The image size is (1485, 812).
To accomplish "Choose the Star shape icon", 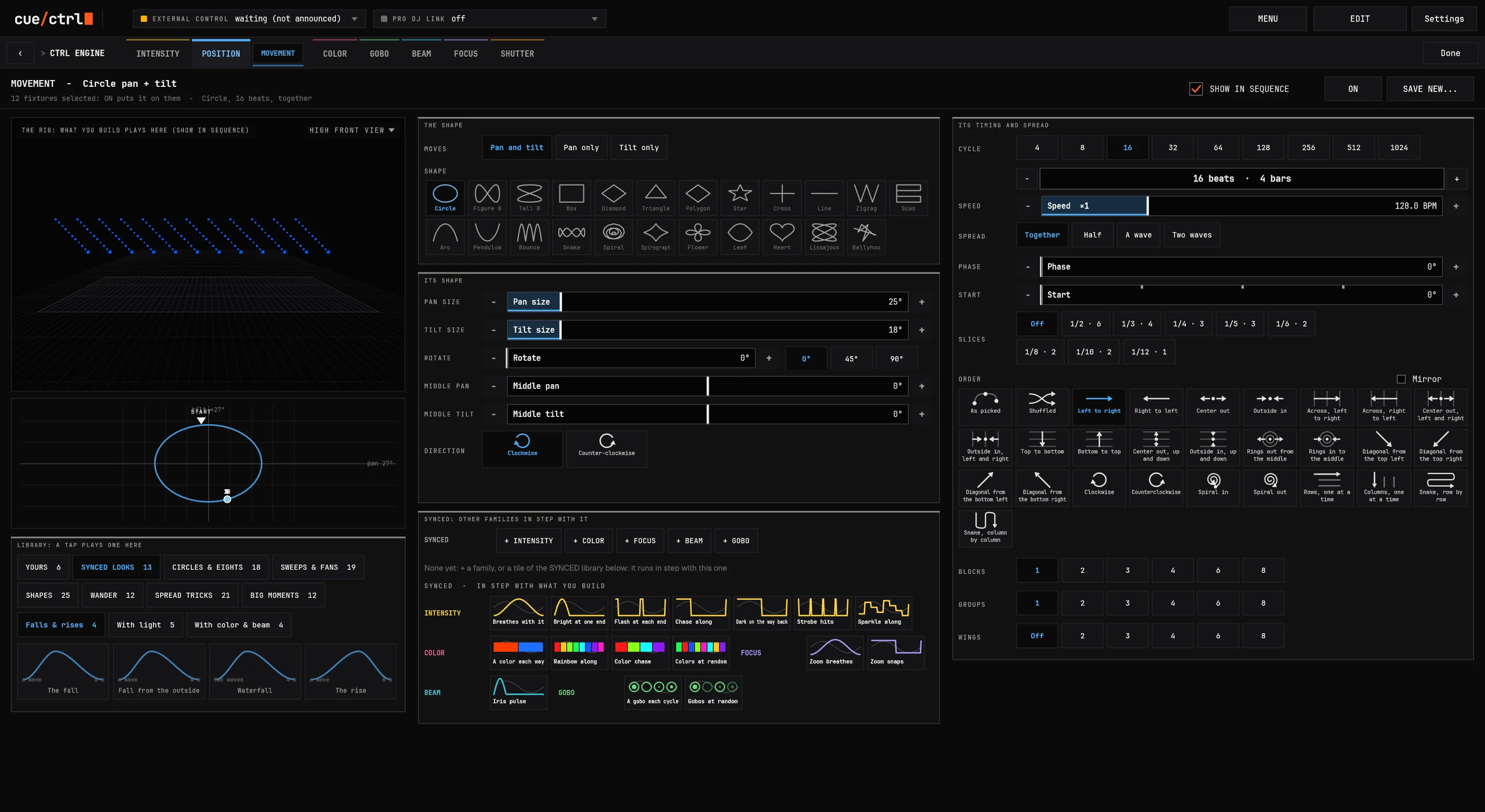I will (x=739, y=198).
